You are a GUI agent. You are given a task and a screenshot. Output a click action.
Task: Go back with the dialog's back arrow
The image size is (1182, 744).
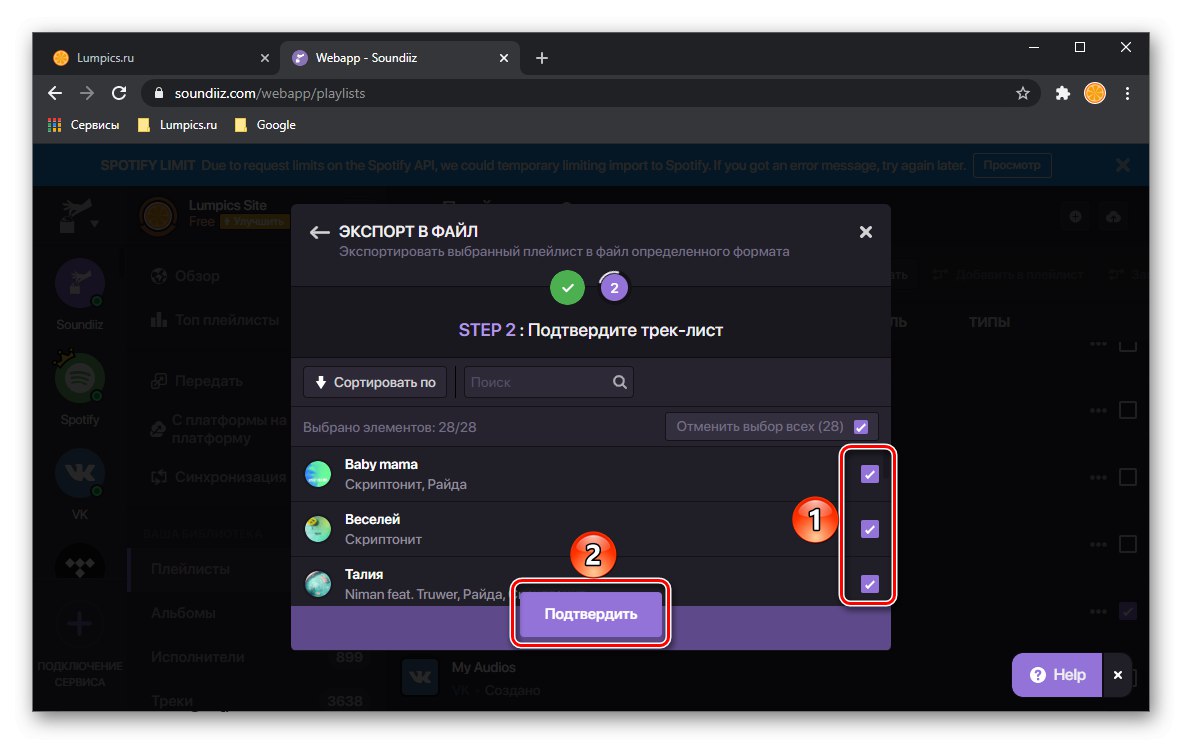[319, 232]
